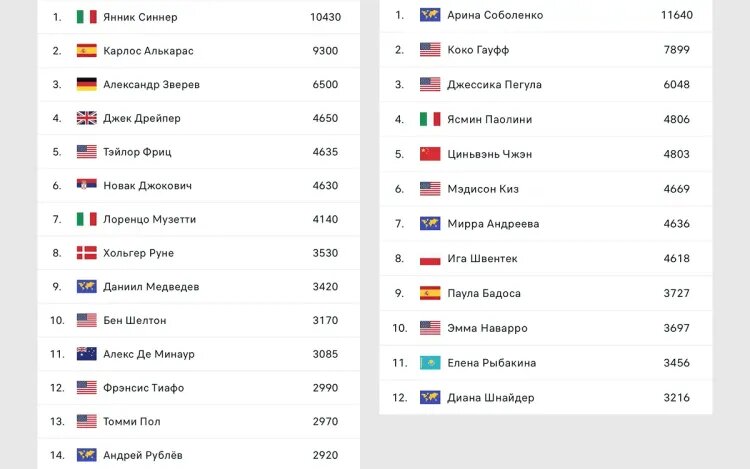
Task: Select Андрей Рублёв in ranking list
Action: (x=143, y=455)
